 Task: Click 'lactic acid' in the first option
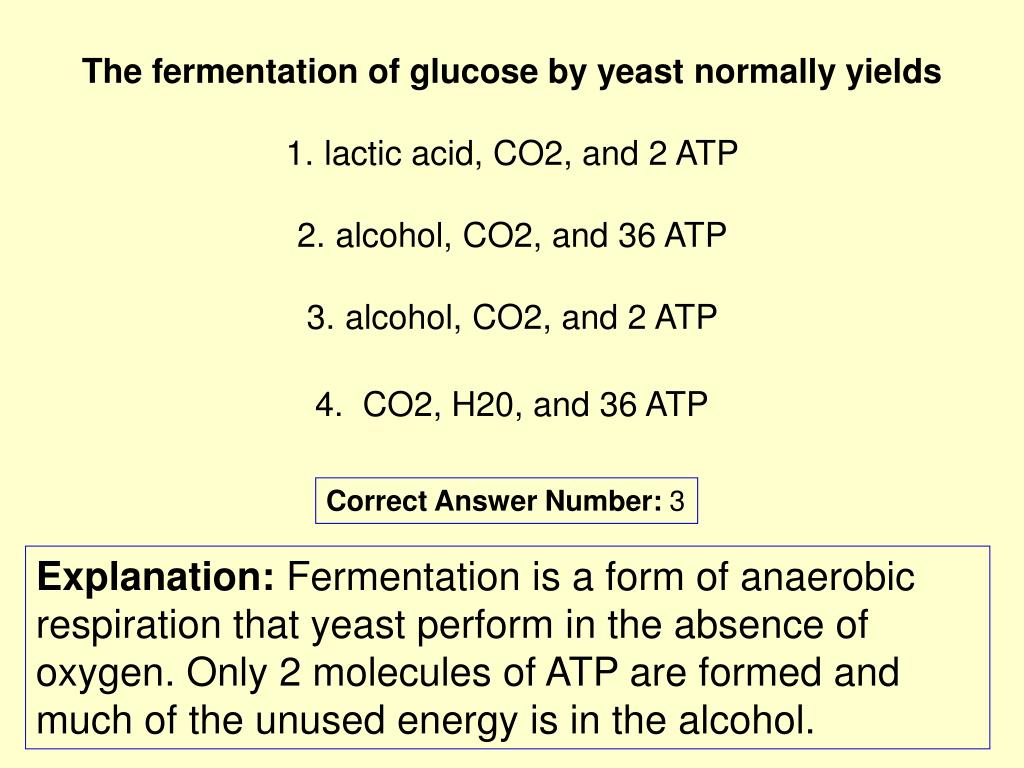click(x=398, y=154)
